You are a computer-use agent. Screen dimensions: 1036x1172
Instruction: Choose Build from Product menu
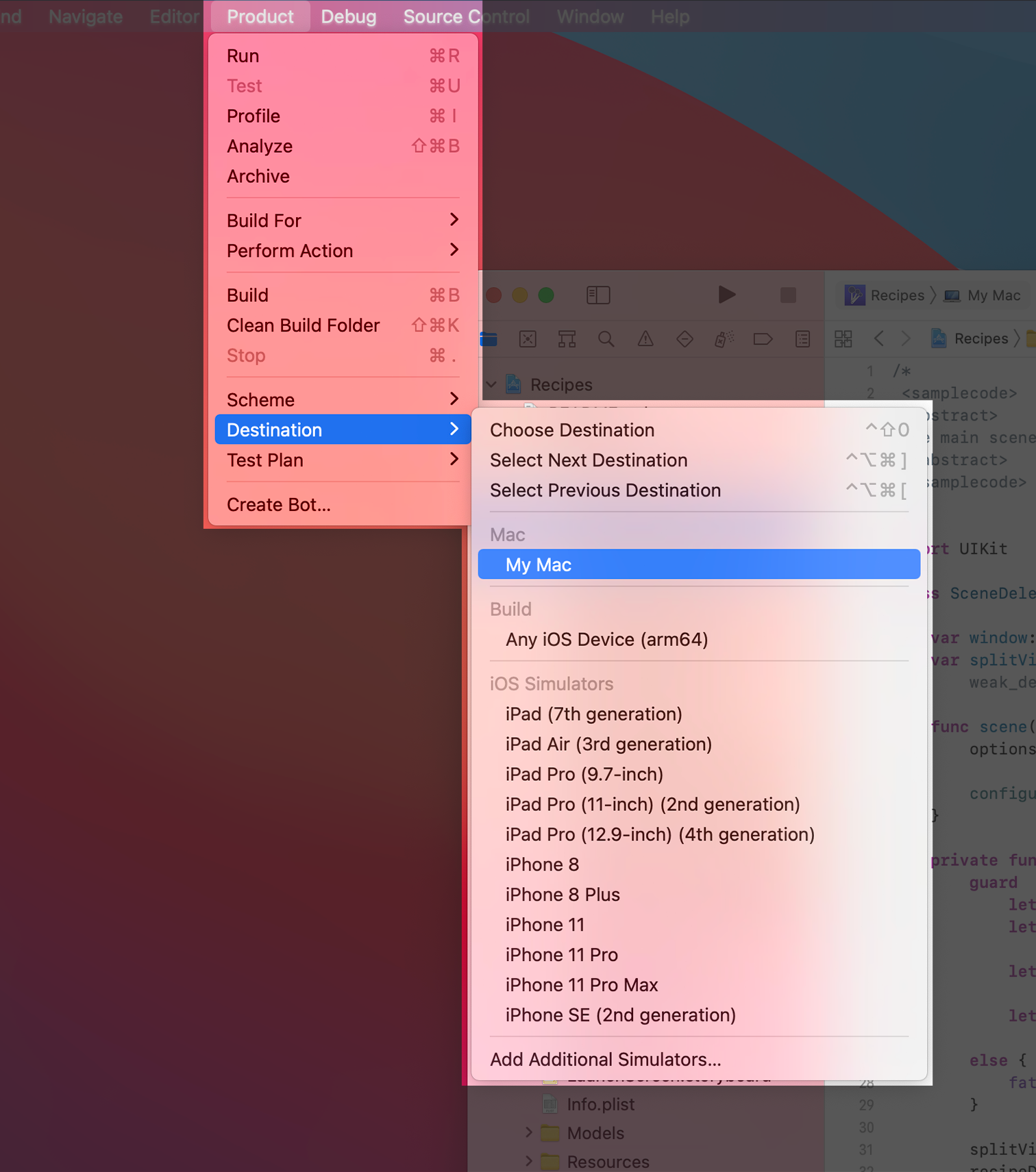[343, 295]
